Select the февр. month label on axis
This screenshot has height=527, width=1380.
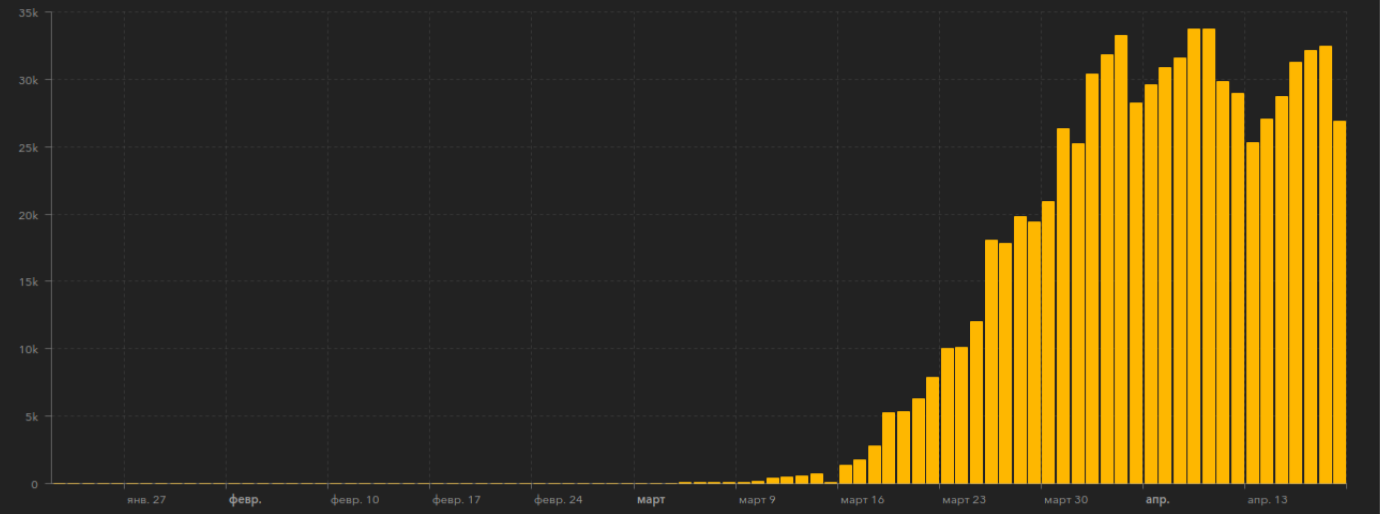pos(245,499)
